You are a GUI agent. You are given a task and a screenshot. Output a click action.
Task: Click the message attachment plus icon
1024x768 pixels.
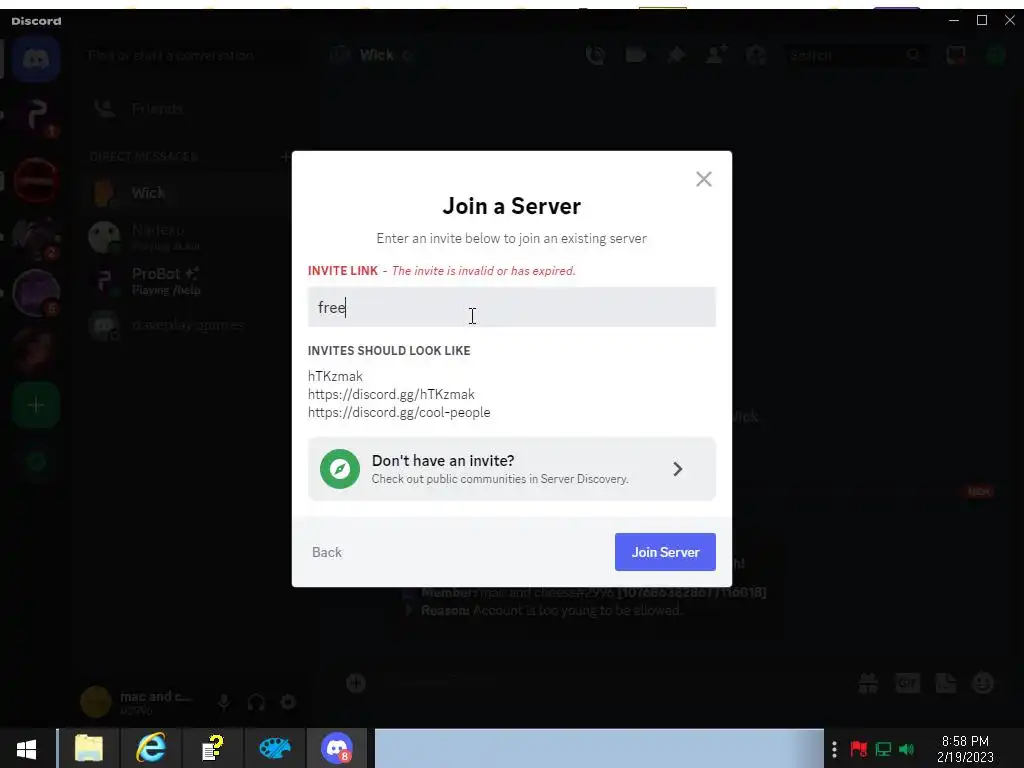tap(356, 683)
